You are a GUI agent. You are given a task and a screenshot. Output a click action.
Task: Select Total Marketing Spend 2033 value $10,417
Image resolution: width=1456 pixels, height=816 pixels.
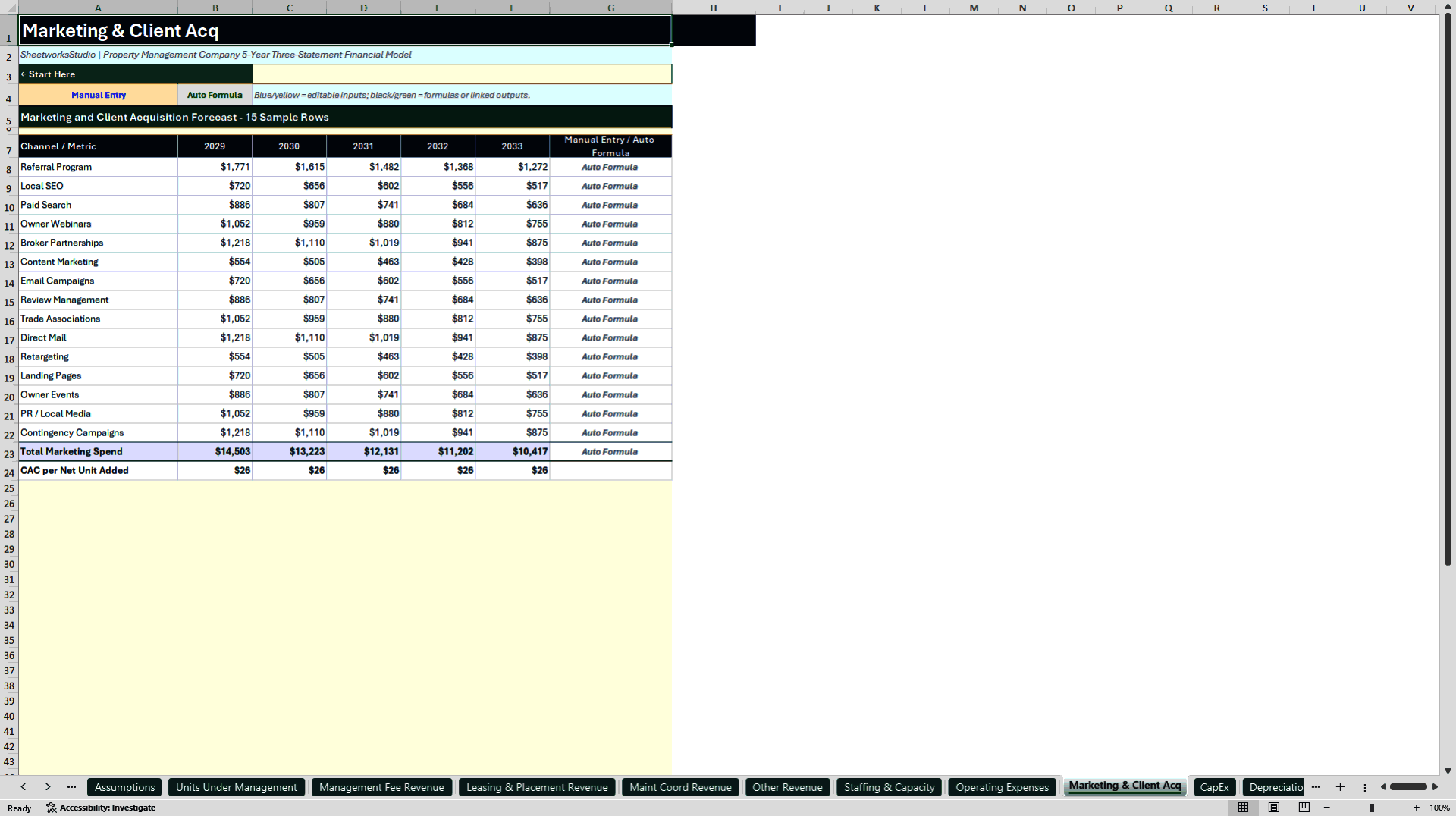[513, 451]
